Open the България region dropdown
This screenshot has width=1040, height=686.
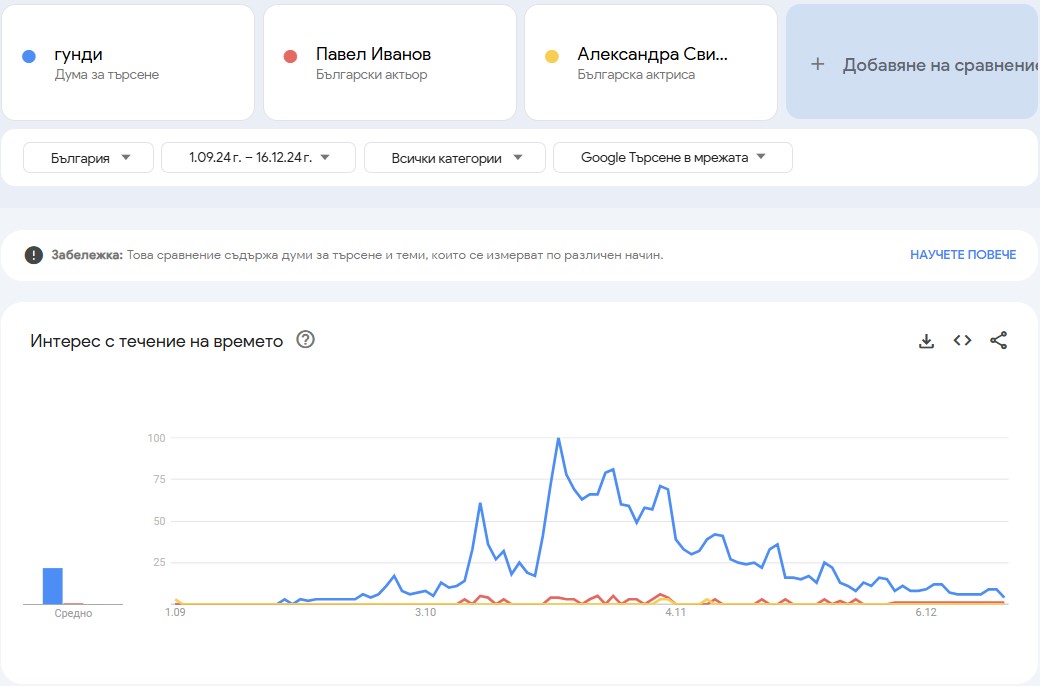click(x=87, y=157)
